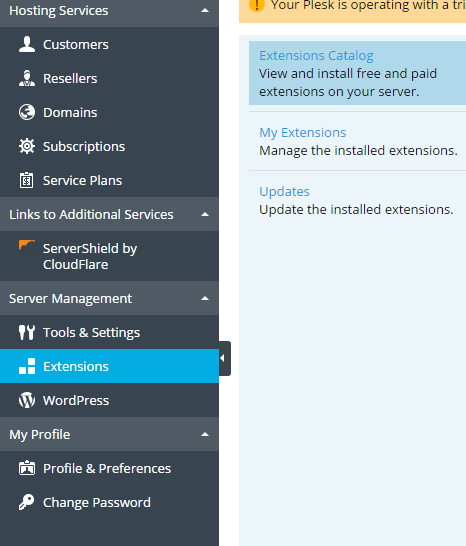Click the ServerShield CloudFlare icon

pyautogui.click(x=27, y=248)
